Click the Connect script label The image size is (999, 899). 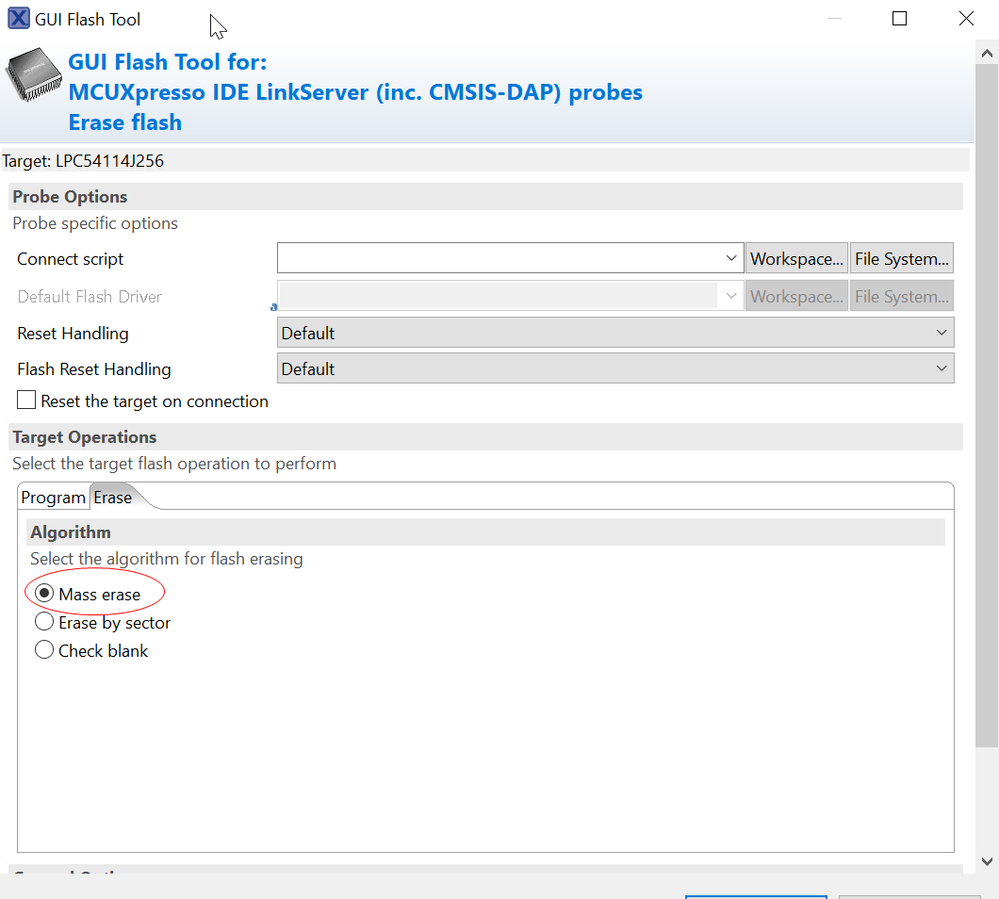coord(70,259)
